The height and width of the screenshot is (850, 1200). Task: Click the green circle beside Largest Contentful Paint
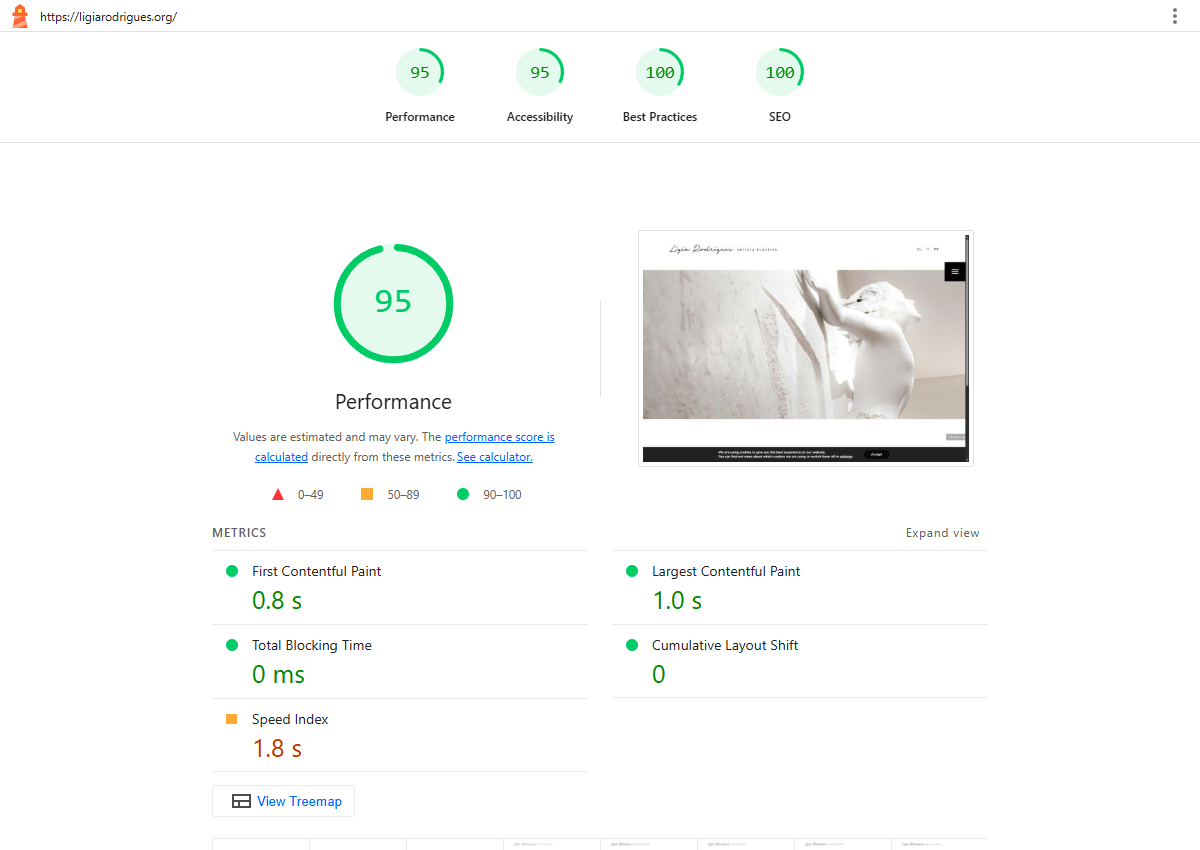632,571
